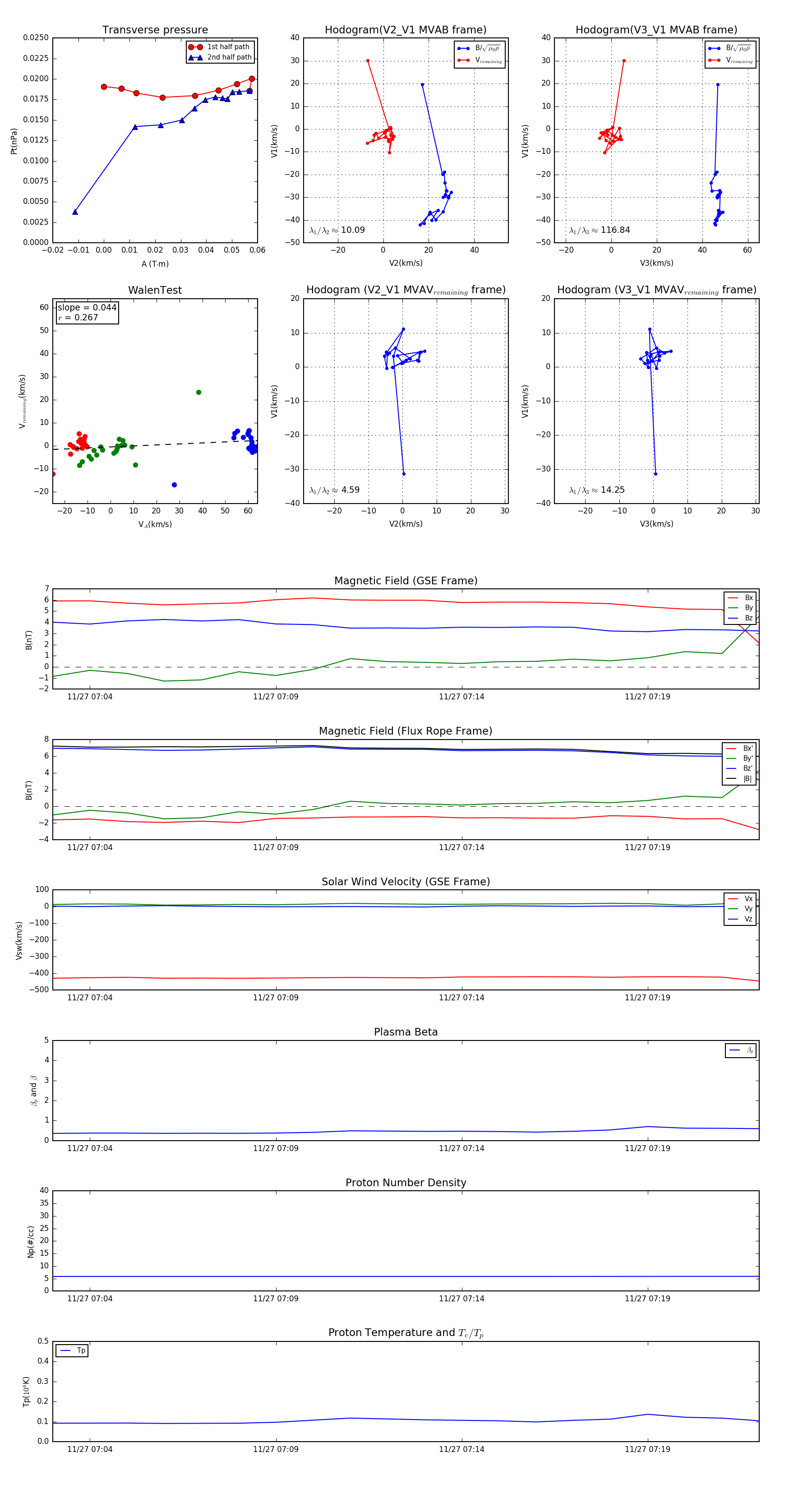Image resolution: width=812 pixels, height=1489 pixels.
Task: Click the "Proton Temperature and Te/Tp" title
Action: 406,1333
